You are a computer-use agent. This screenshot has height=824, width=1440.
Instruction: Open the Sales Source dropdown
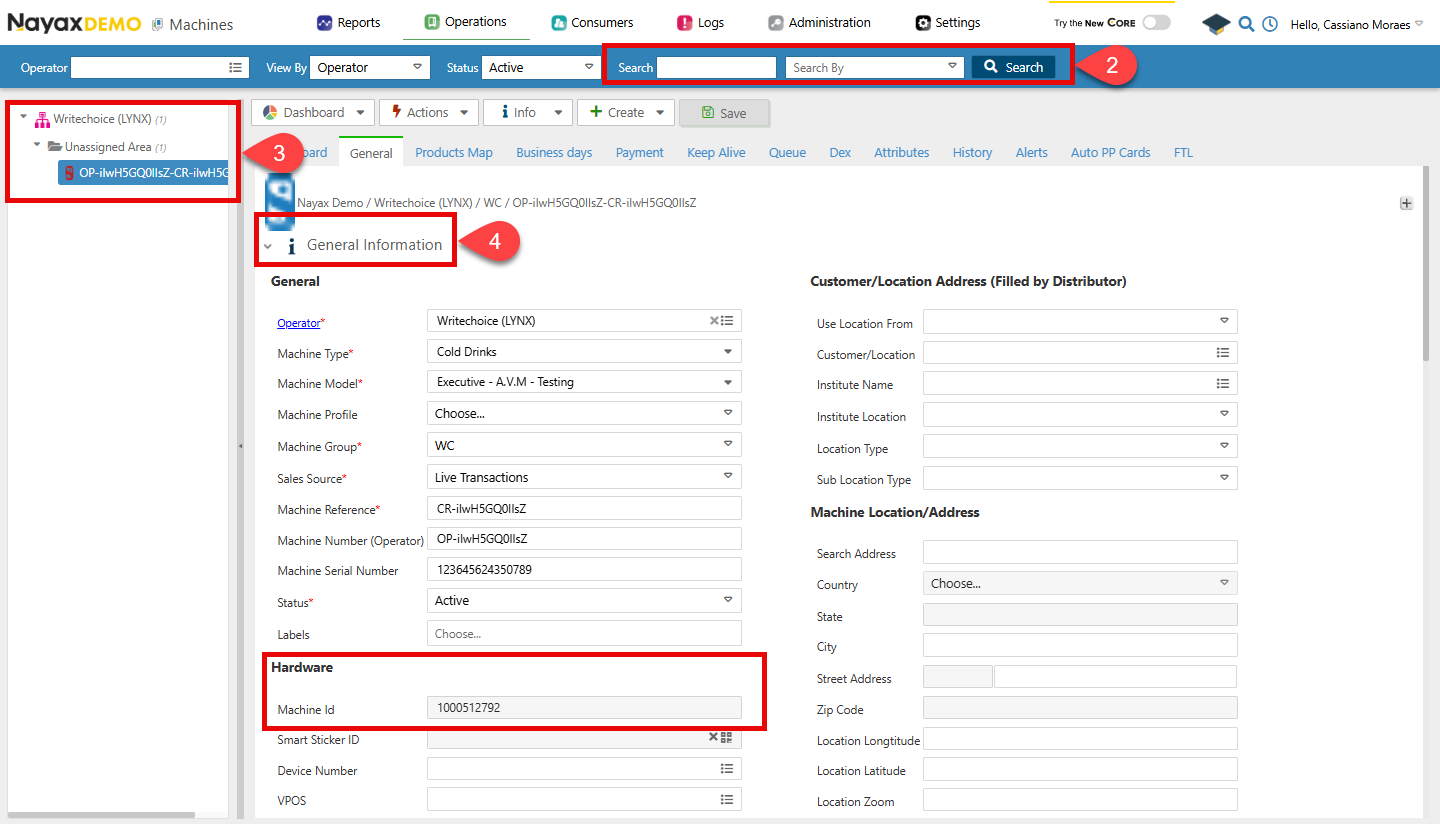point(585,477)
